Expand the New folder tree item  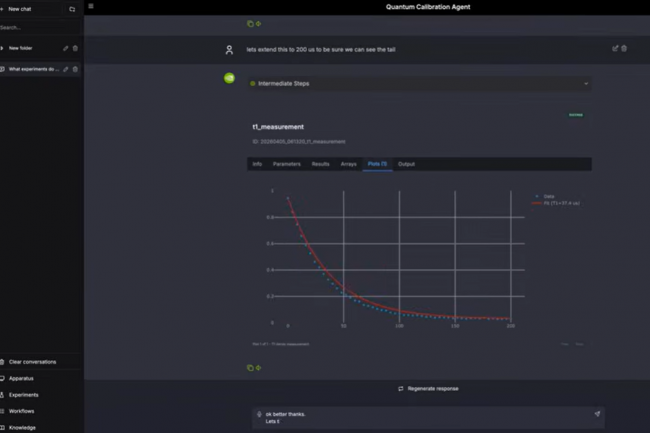pos(3,48)
